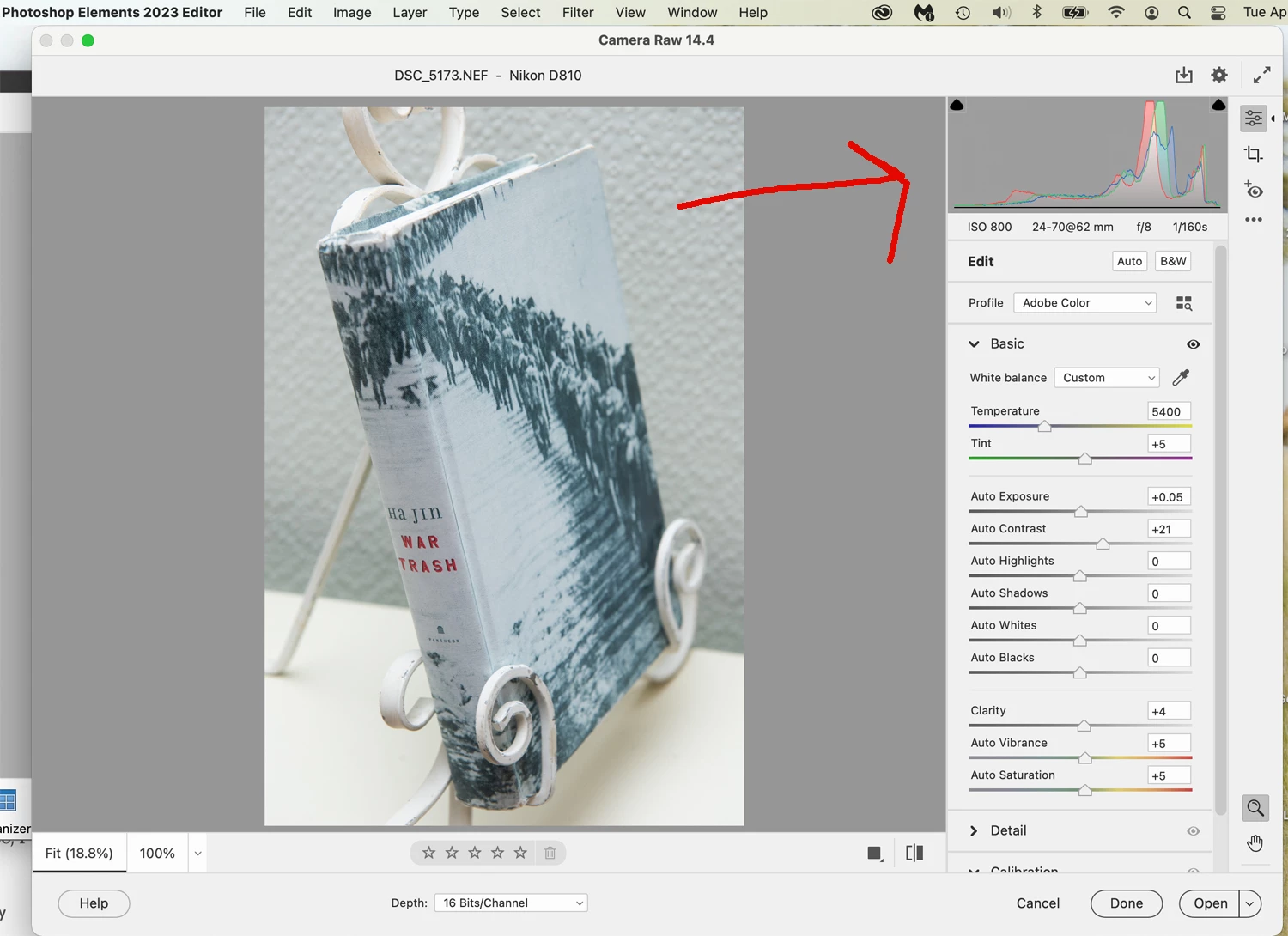Click the Done button
This screenshot has width=1288, height=936.
(1127, 903)
